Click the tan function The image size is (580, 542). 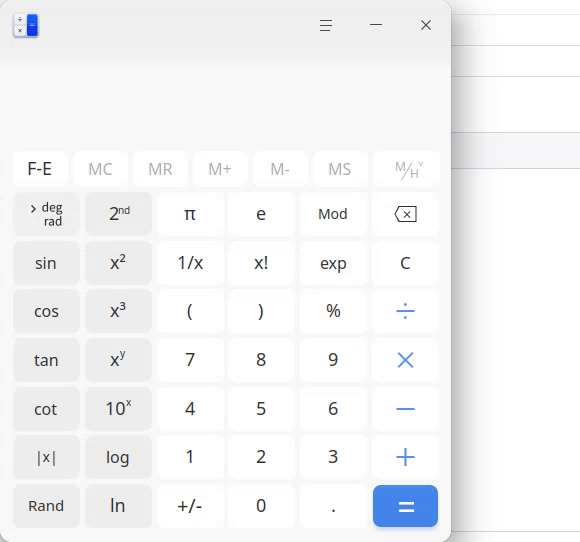(46, 360)
